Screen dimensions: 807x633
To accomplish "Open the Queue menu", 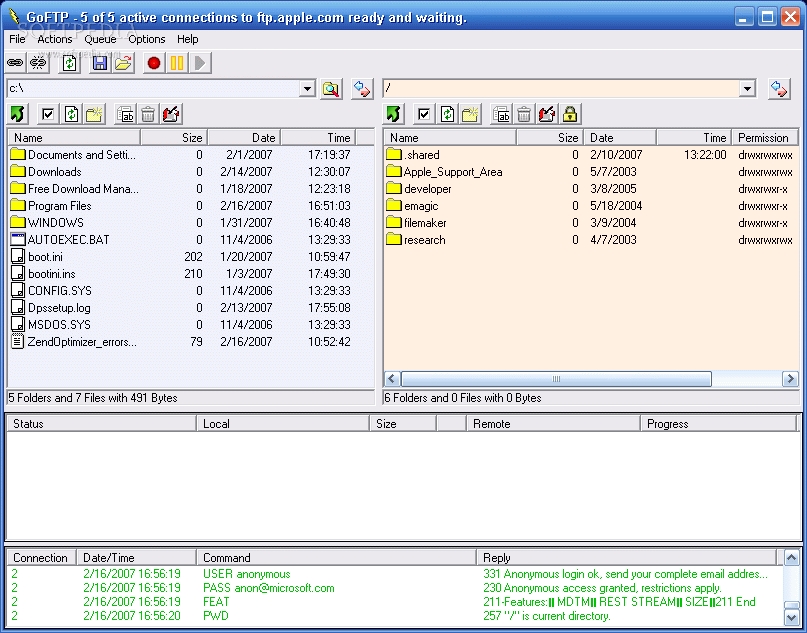I will pos(100,39).
